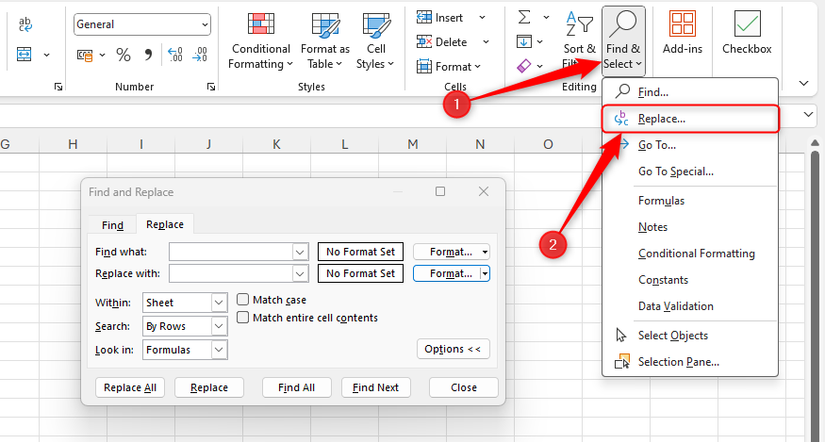Click the Find All button
Viewport: 825px width, 442px height.
297,387
